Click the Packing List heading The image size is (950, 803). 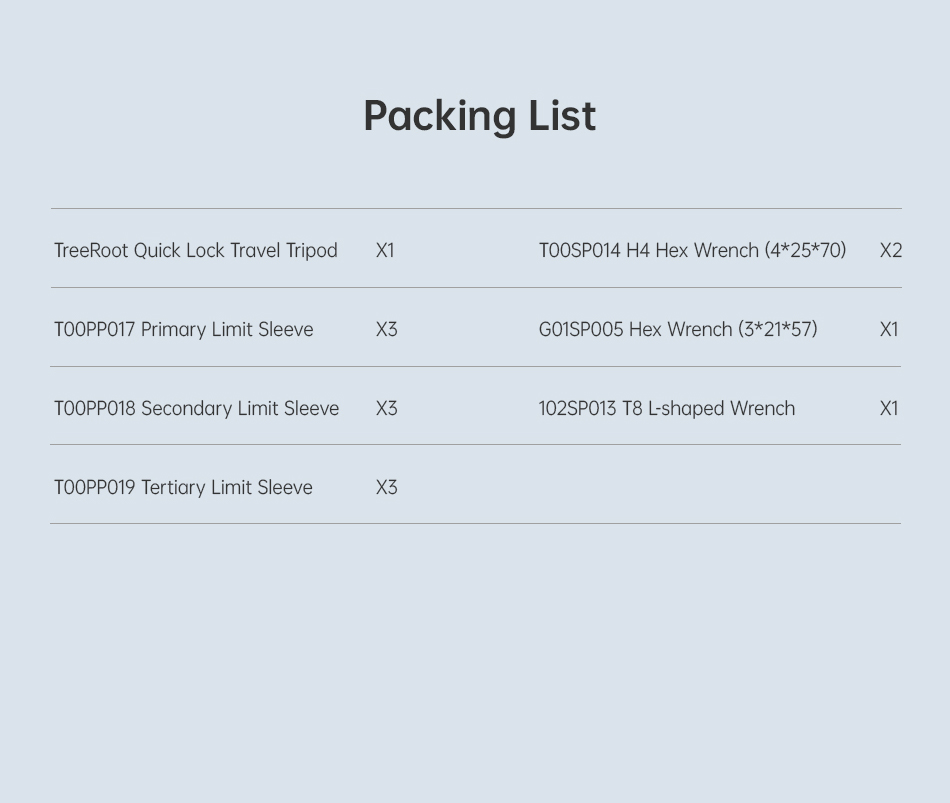[x=479, y=116]
